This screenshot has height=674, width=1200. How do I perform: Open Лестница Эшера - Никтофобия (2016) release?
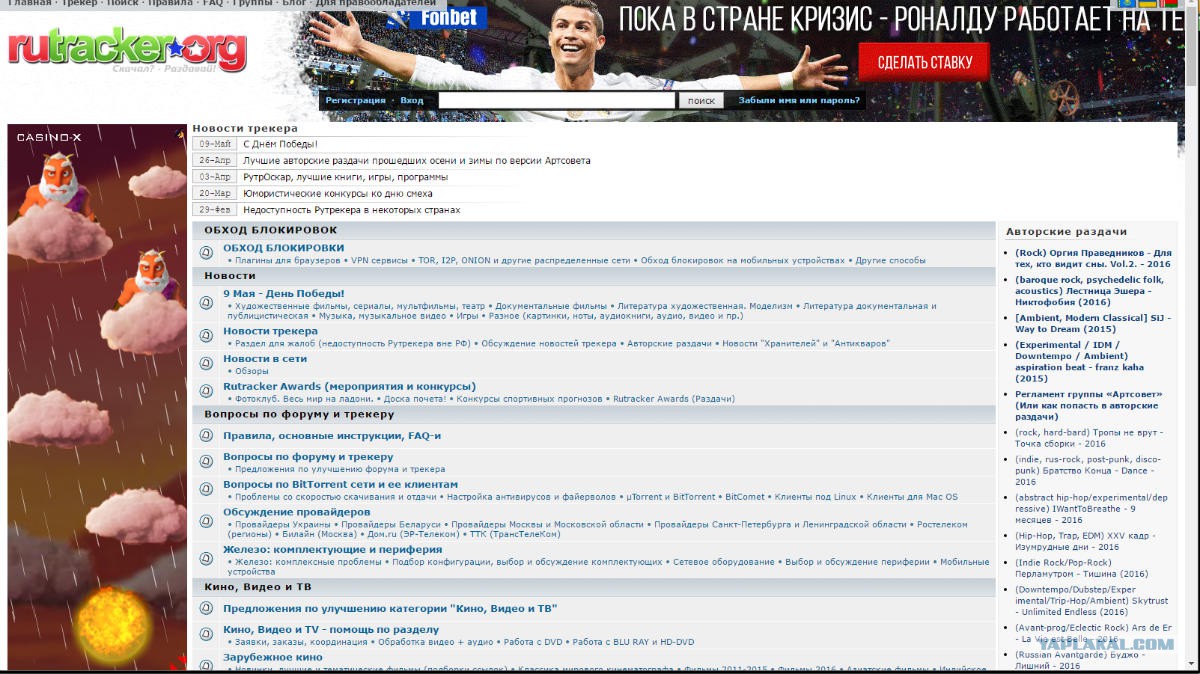click(x=1089, y=290)
